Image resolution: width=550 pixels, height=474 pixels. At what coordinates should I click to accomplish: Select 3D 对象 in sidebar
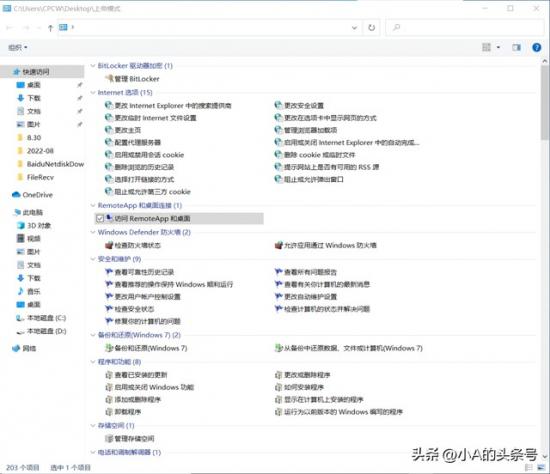pyautogui.click(x=34, y=225)
